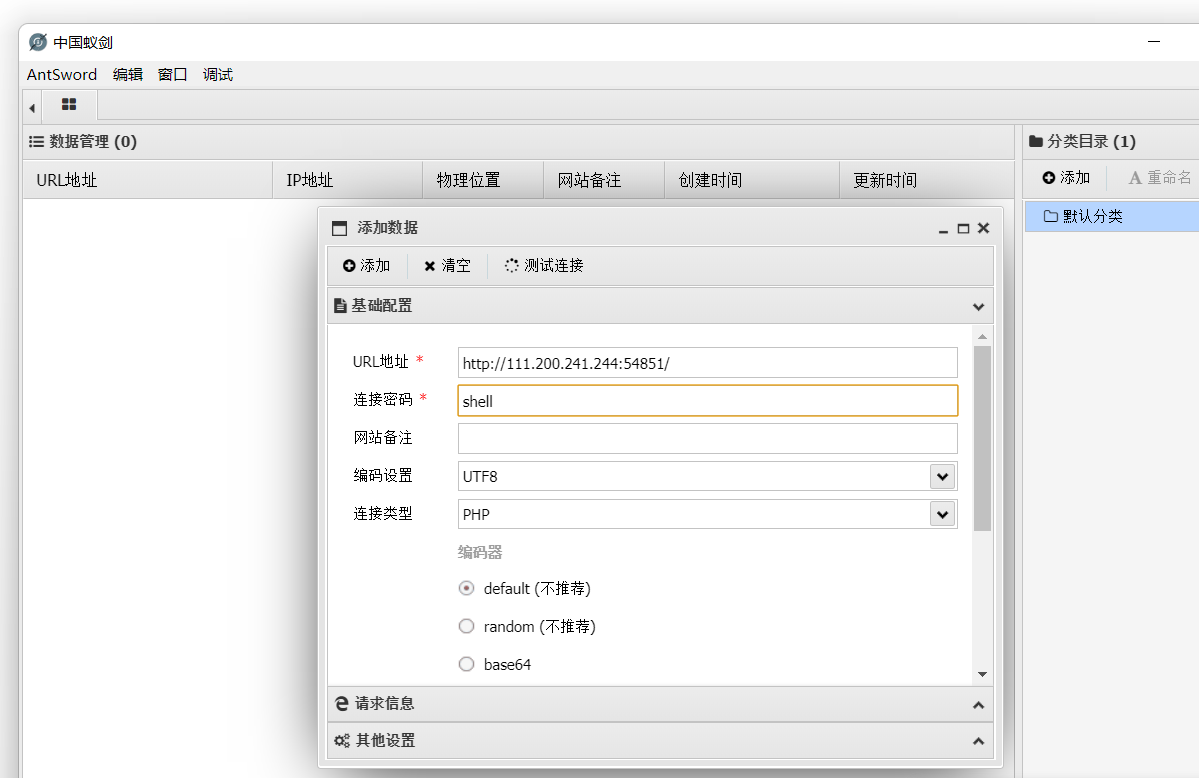1199x778 pixels.
Task: Click the 请求信息 browser icon
Action: pos(342,703)
